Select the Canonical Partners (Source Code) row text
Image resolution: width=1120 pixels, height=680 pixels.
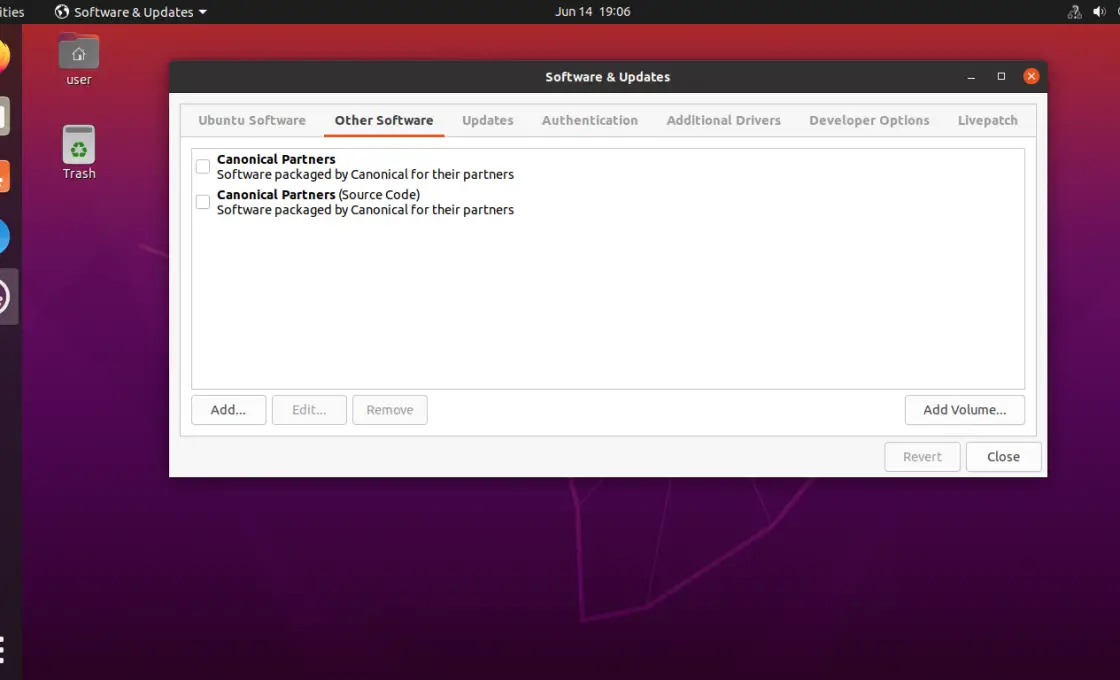(x=365, y=202)
